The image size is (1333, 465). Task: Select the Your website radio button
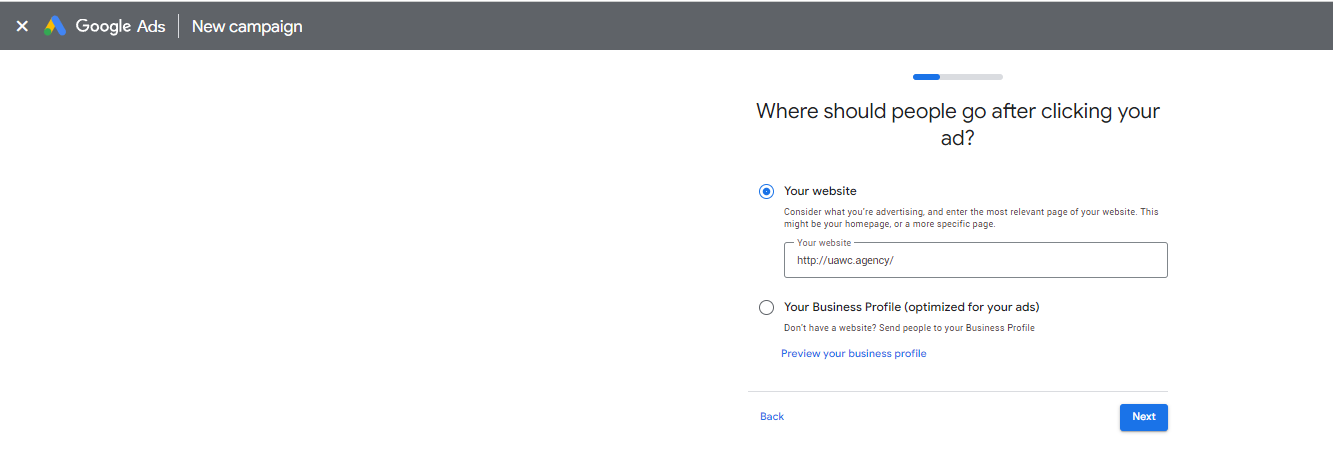click(x=766, y=191)
